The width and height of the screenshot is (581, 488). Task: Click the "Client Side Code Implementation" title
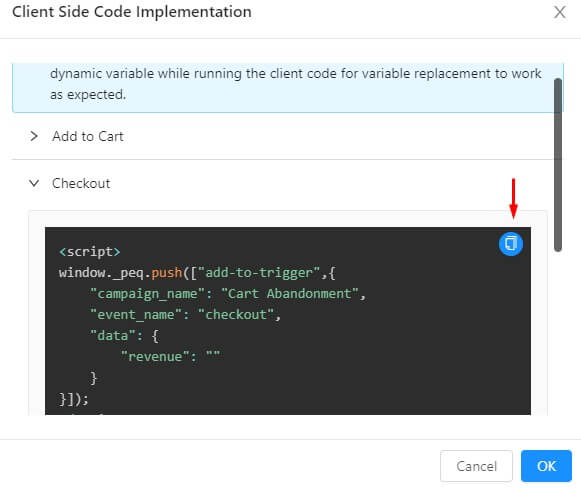(x=132, y=12)
